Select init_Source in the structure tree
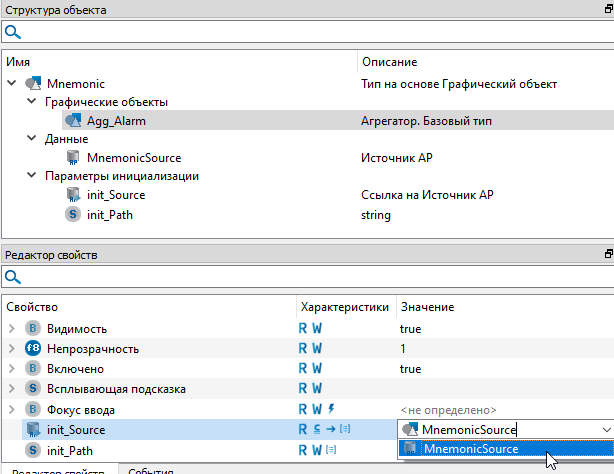 [115, 195]
